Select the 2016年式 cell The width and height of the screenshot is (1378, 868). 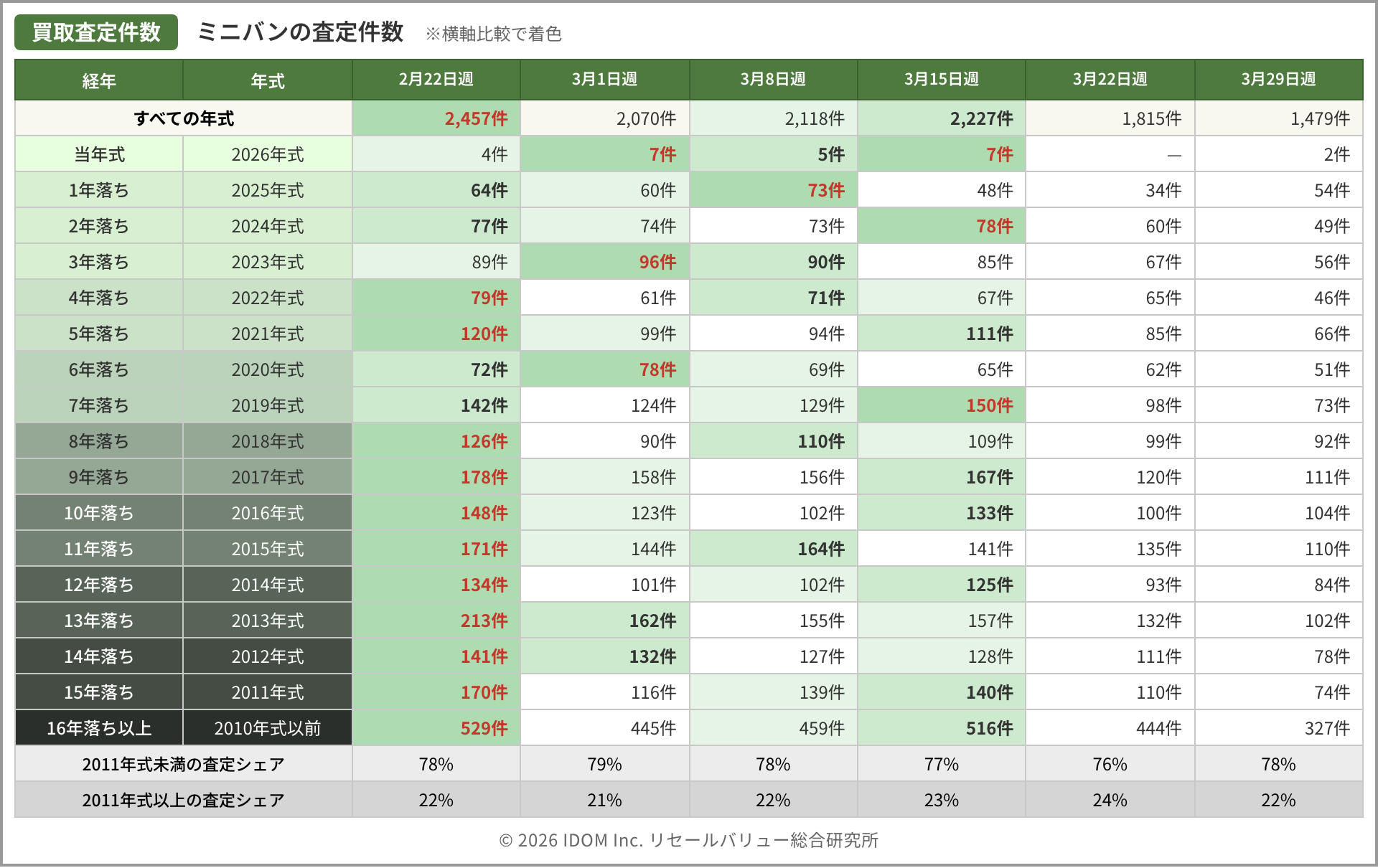268,513
